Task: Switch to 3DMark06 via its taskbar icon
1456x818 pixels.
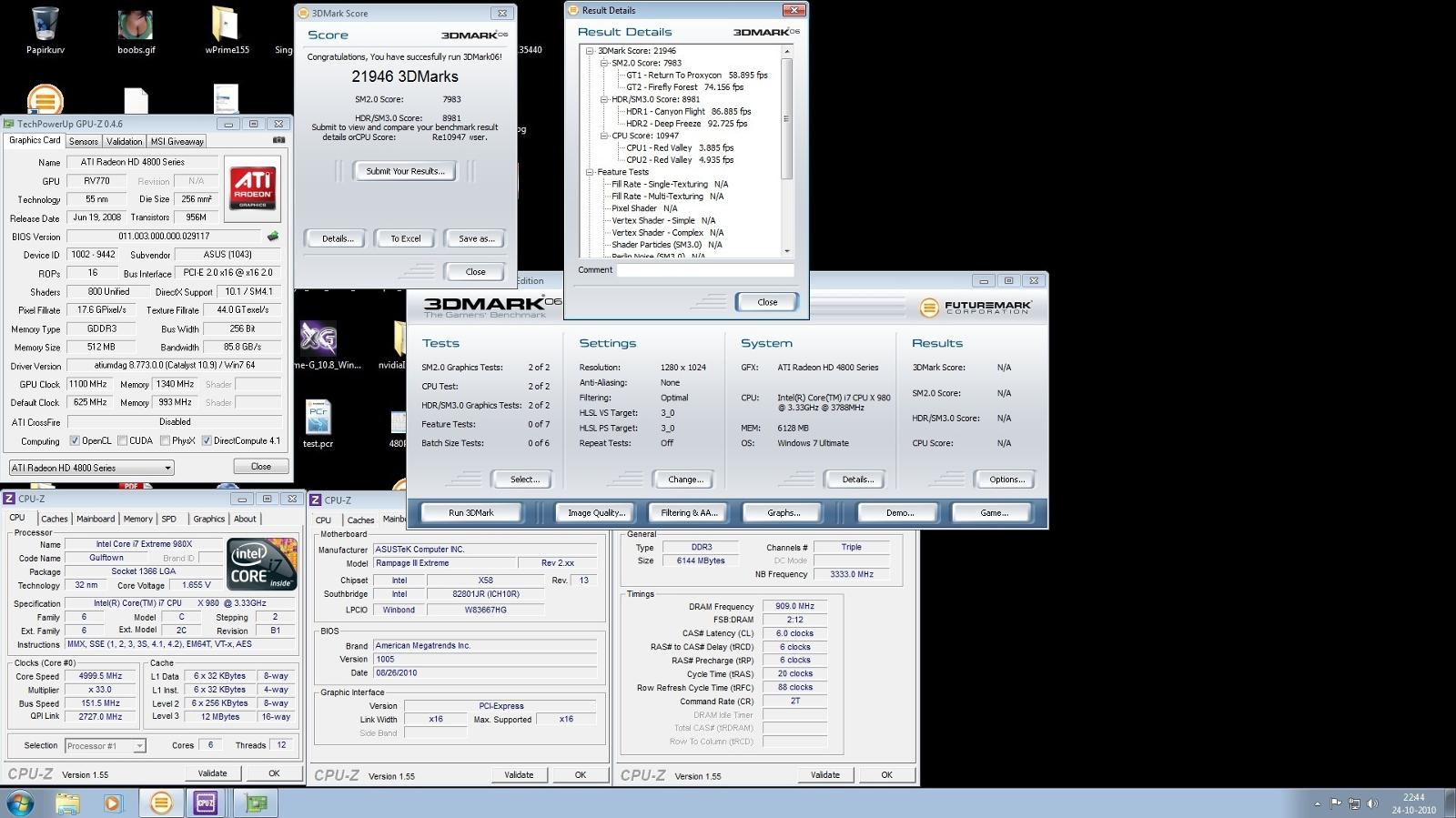Action: pyautogui.click(x=161, y=803)
